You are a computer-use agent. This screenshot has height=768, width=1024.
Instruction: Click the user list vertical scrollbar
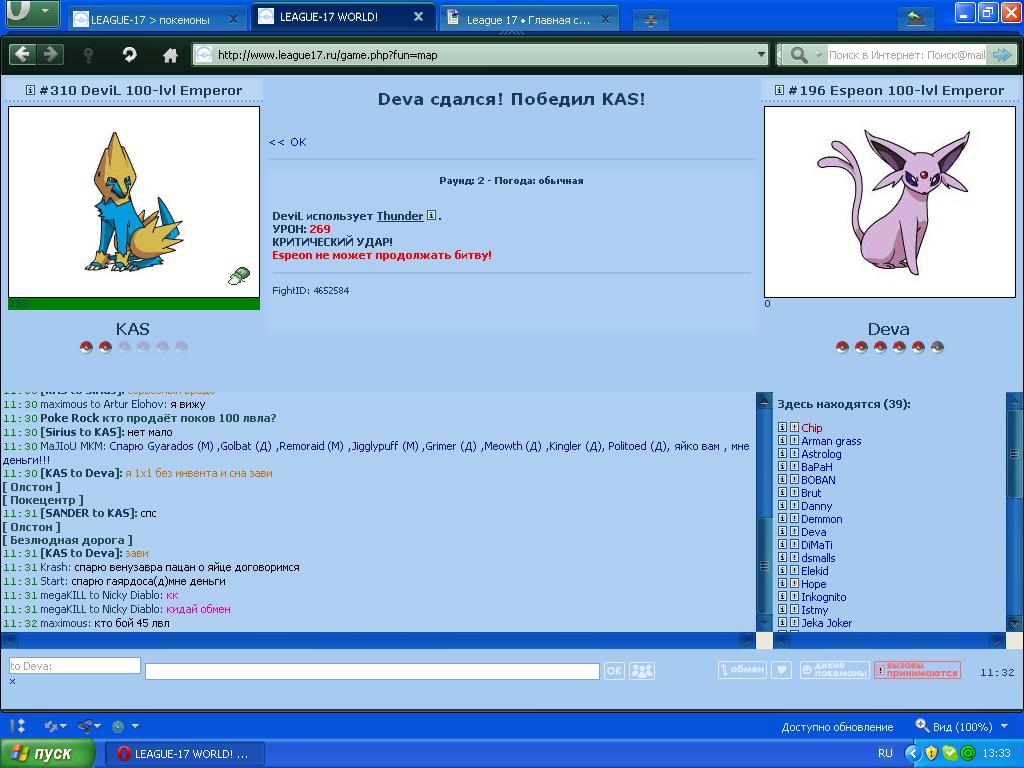pos(1014,511)
